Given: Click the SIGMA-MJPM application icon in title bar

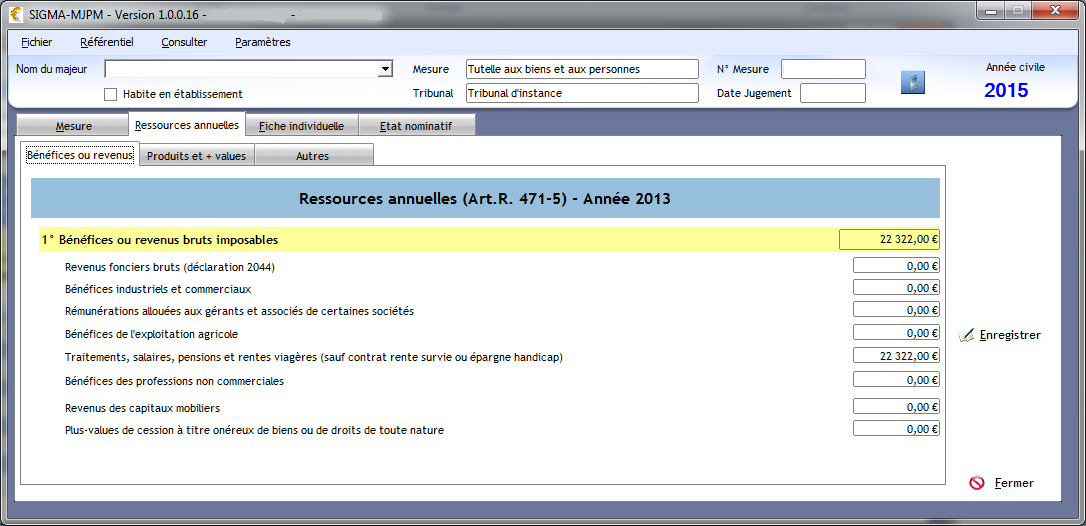Looking at the screenshot, I should 15,15.
